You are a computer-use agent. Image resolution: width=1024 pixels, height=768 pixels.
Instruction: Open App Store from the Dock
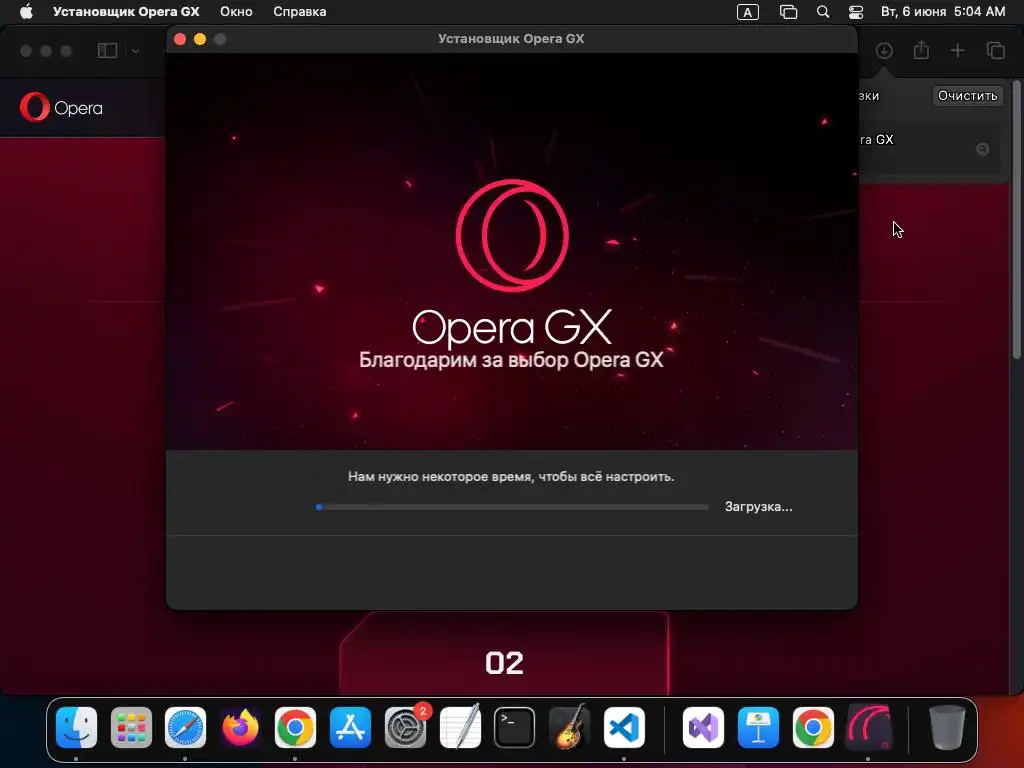[350, 728]
